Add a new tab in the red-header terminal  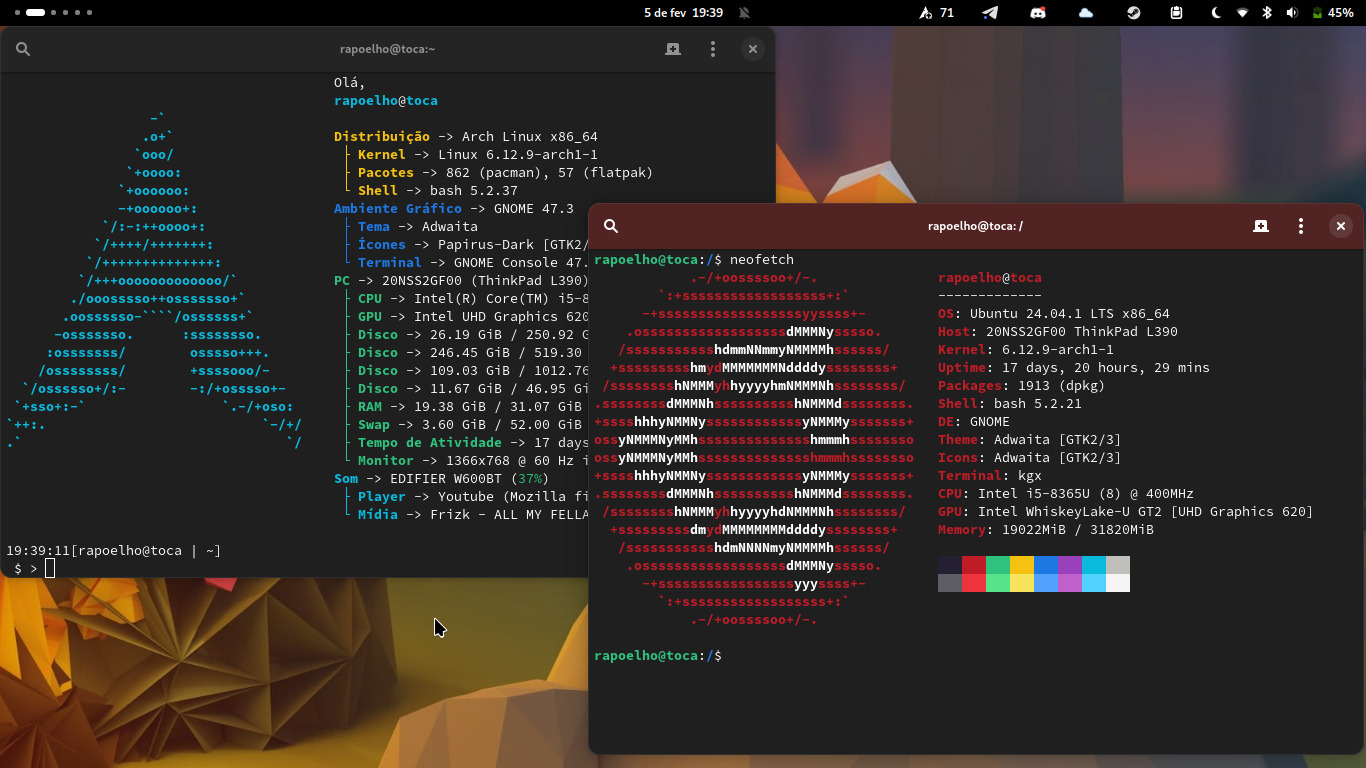point(1261,226)
